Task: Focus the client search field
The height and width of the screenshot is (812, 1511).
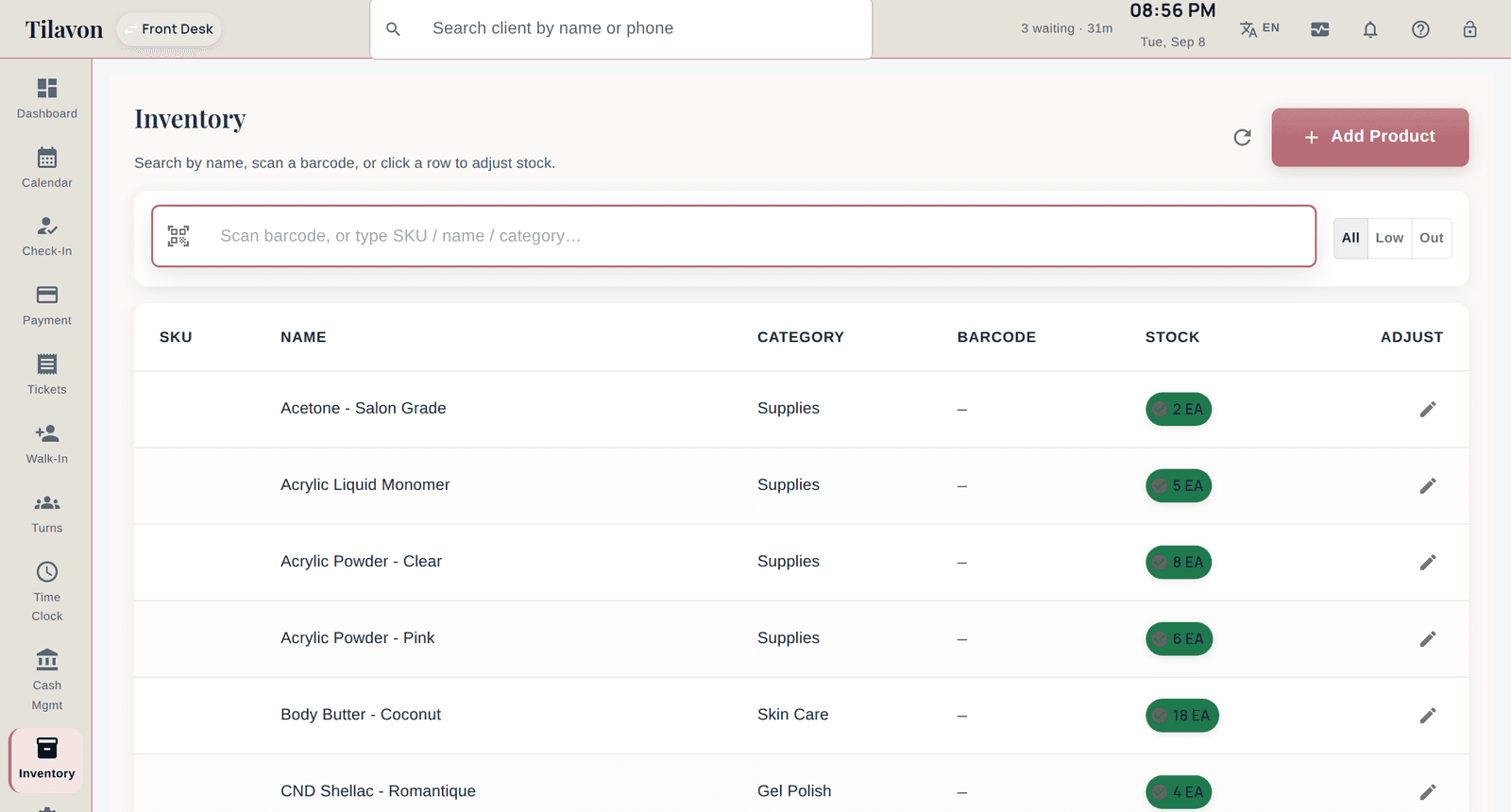Action: tap(621, 28)
